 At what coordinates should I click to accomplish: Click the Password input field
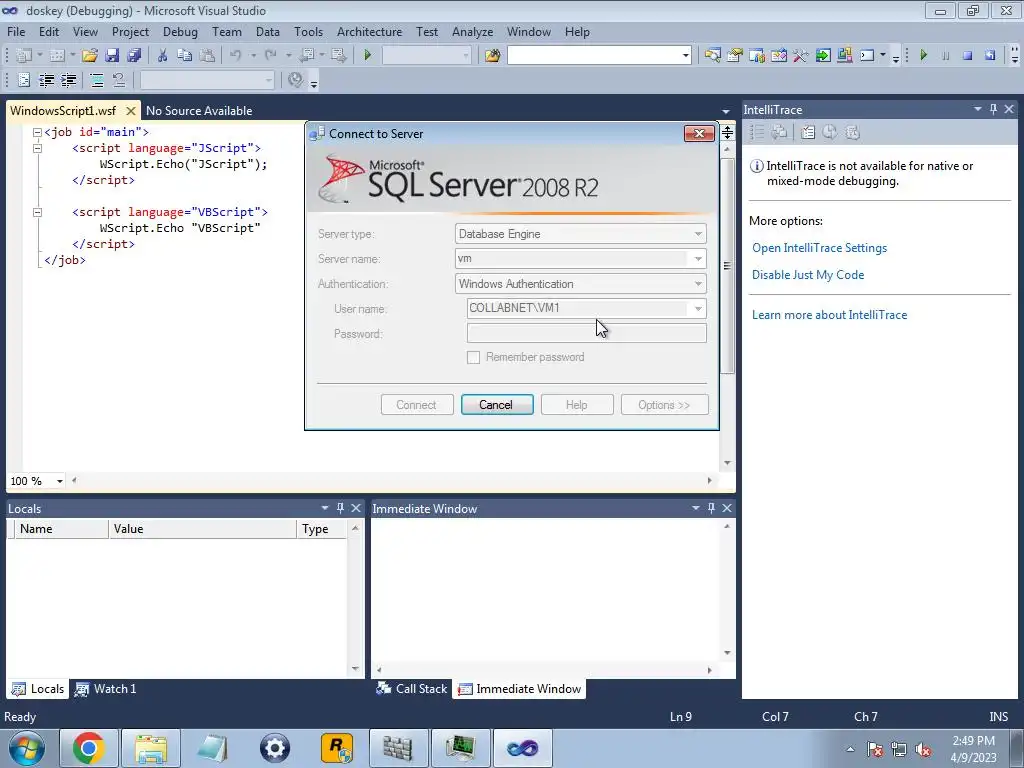click(x=586, y=333)
